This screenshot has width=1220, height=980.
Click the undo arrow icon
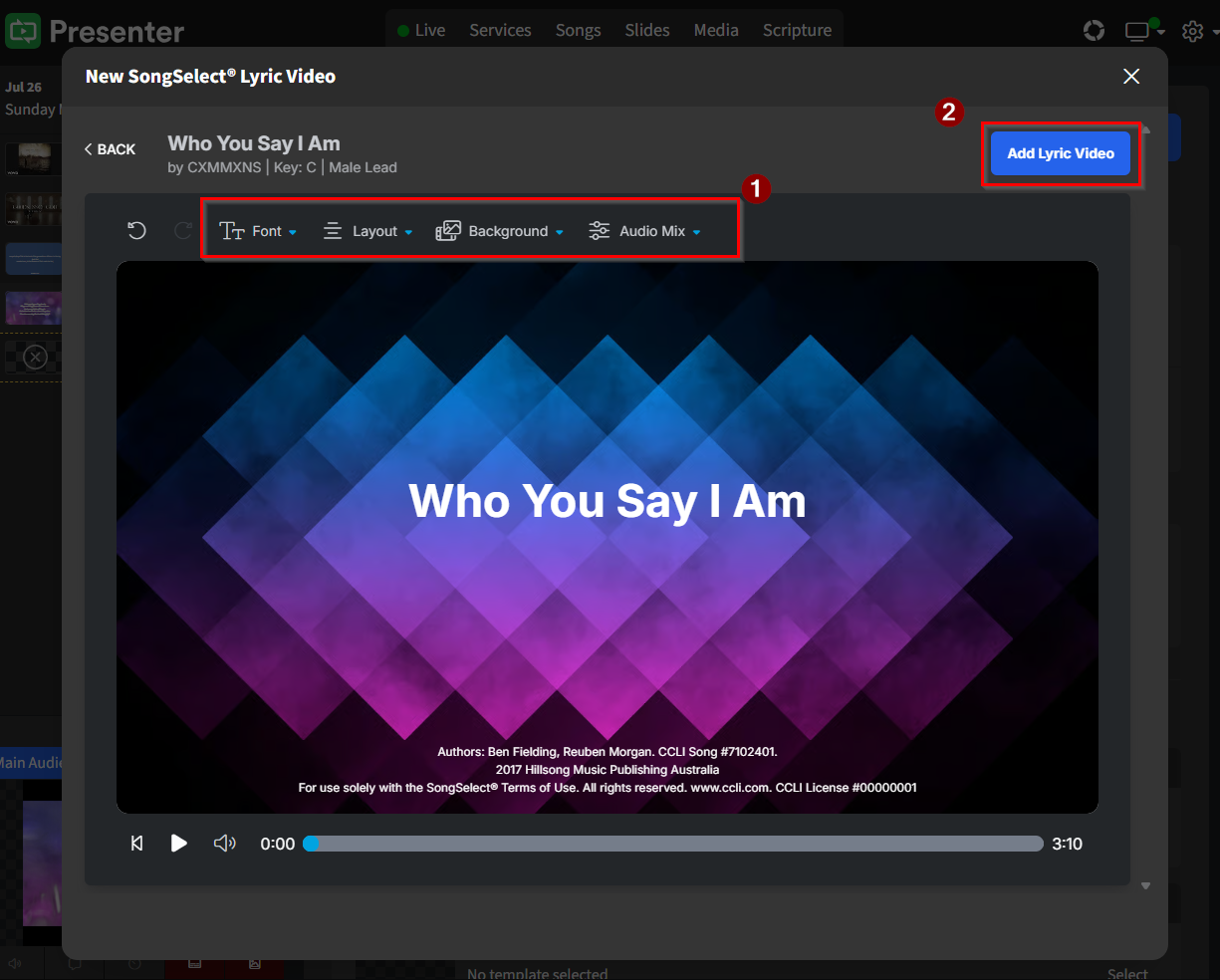[x=137, y=231]
